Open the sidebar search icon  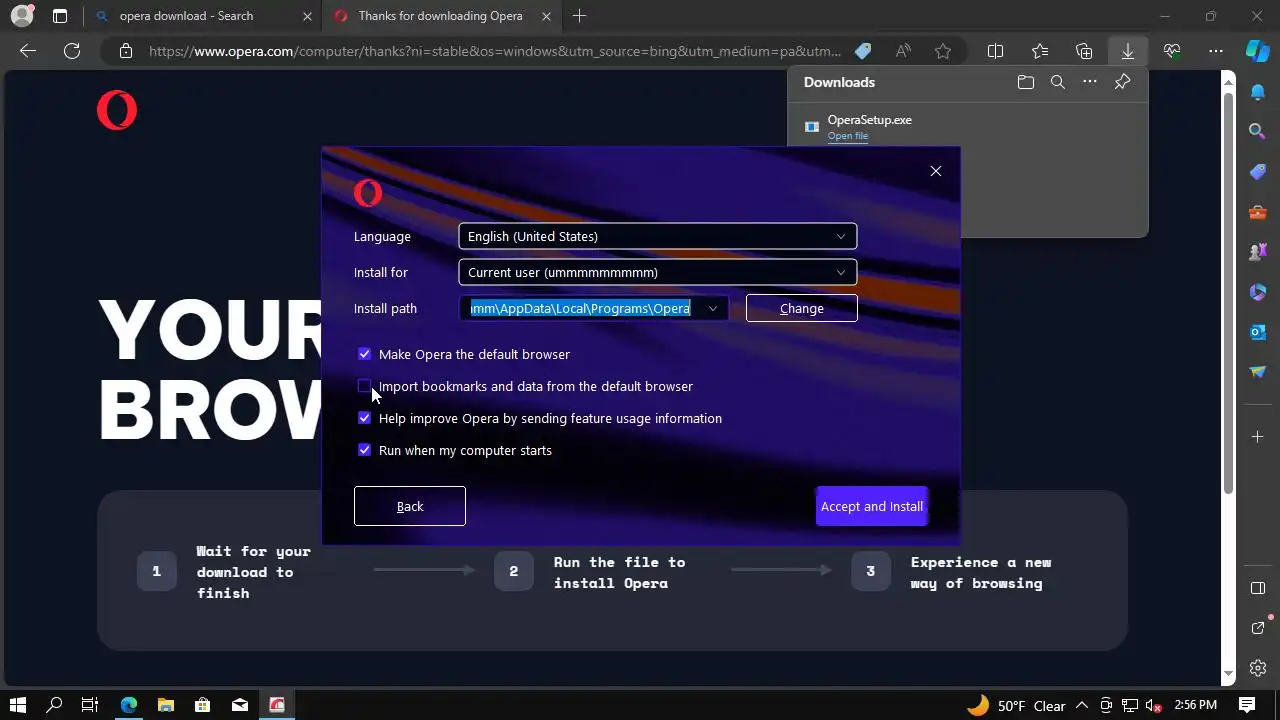click(1258, 131)
